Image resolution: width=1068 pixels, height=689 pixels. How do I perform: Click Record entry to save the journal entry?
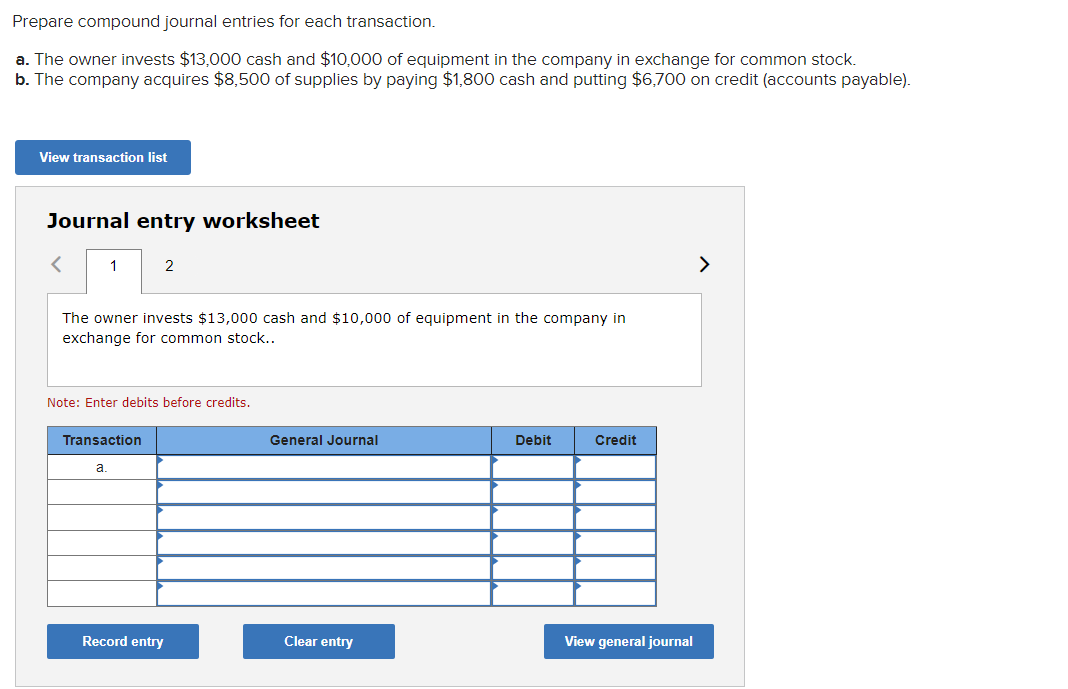[x=122, y=641]
